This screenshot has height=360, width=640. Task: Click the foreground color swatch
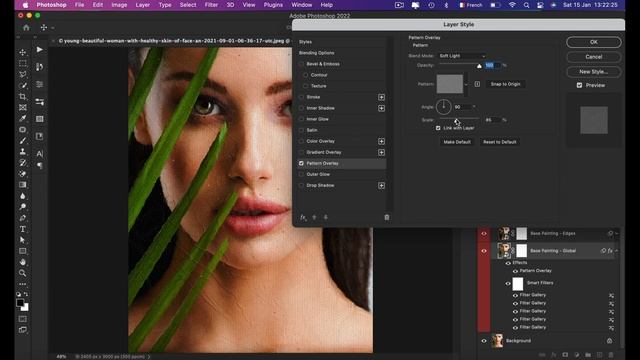click(20, 303)
